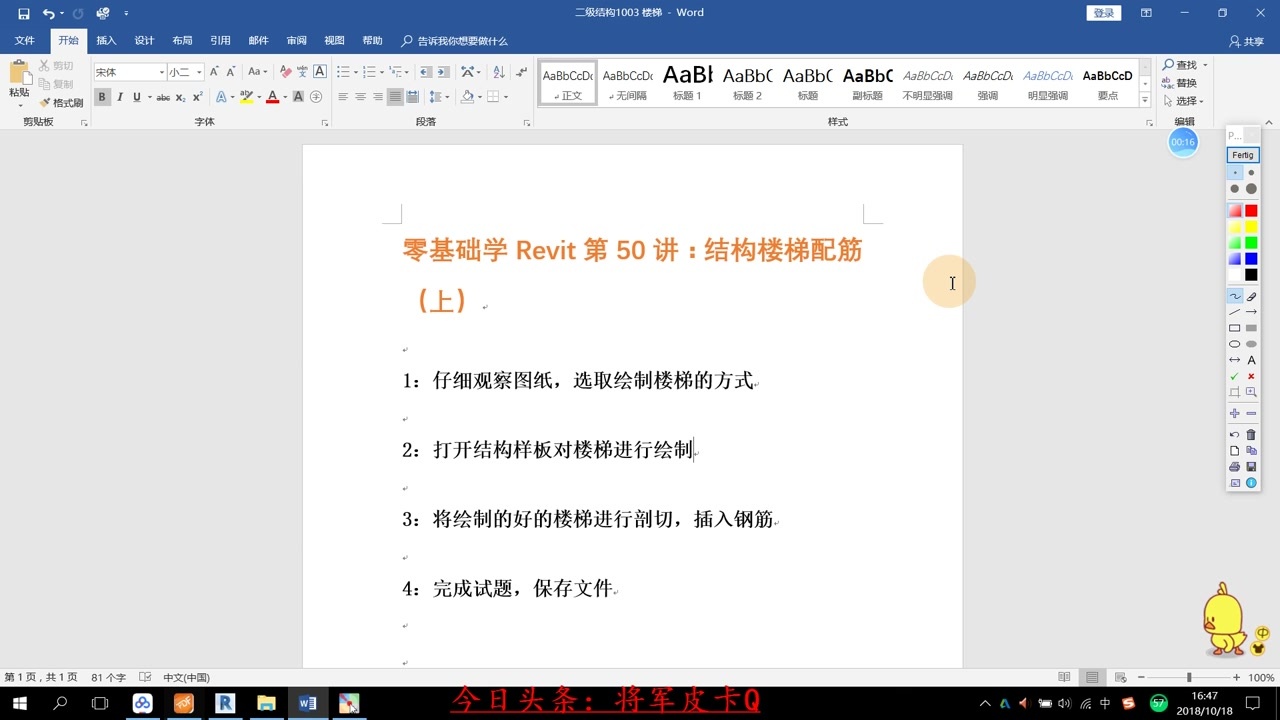Click the phonetic guide (拼音) icon
The height and width of the screenshot is (720, 1280).
tap(302, 72)
